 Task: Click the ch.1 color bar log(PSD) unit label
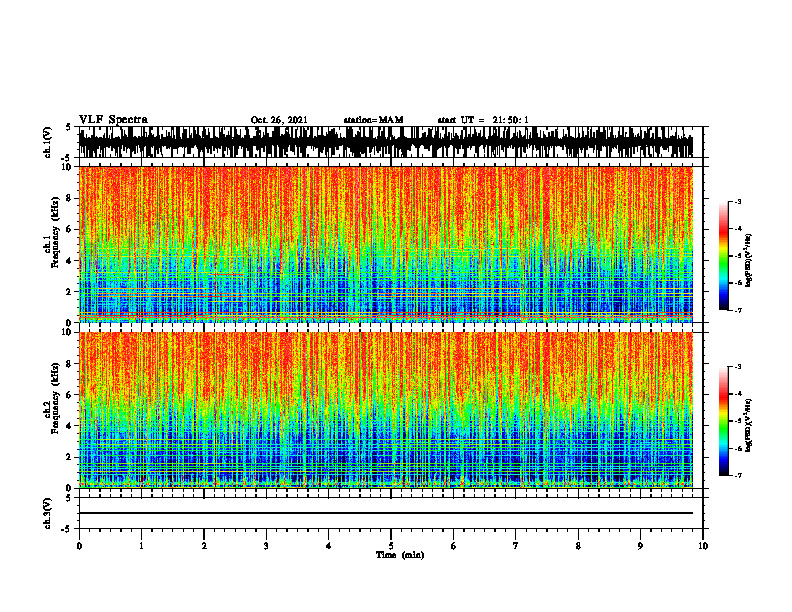click(x=749, y=261)
